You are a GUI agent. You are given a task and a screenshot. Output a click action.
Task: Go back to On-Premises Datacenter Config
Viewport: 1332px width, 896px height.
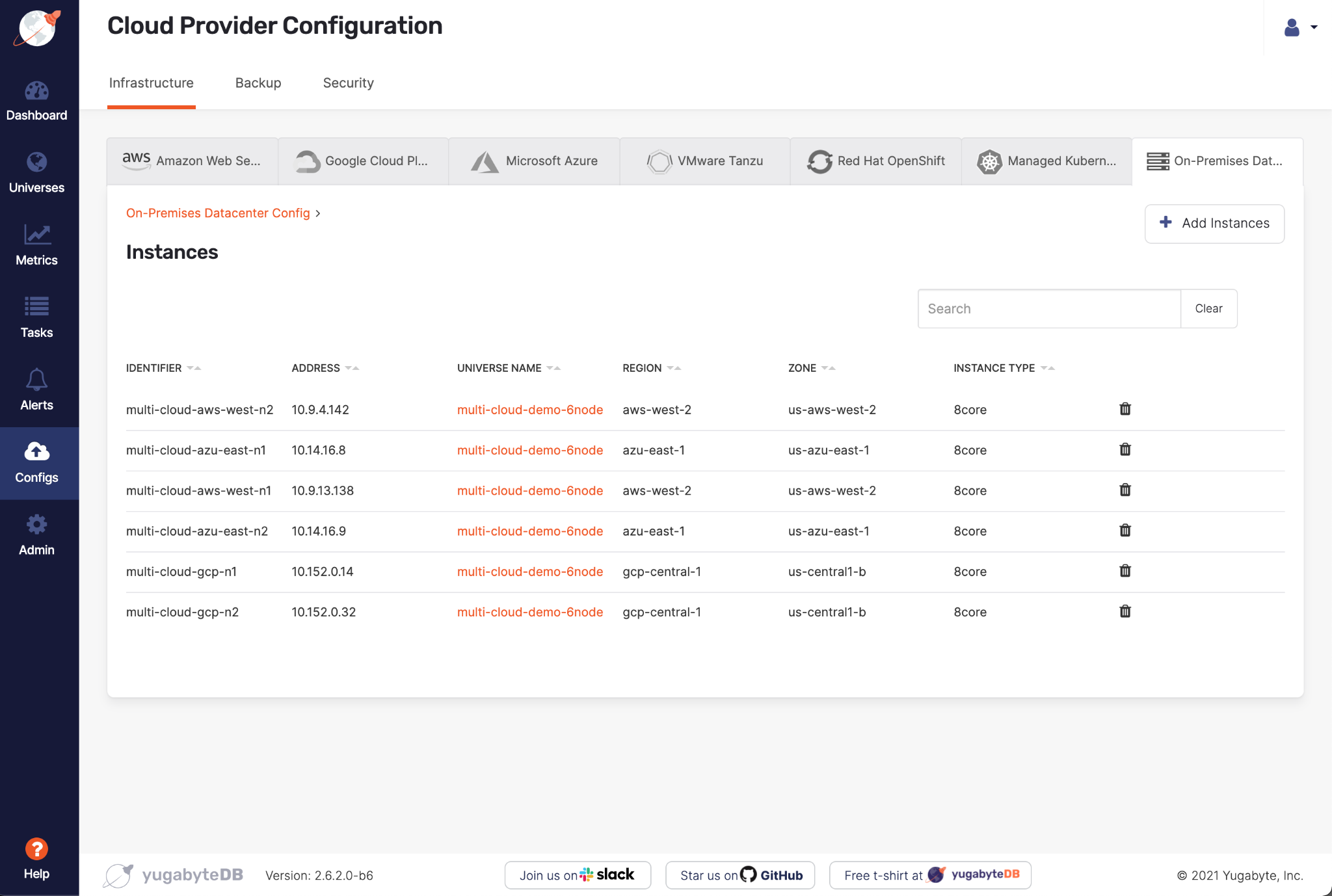218,213
